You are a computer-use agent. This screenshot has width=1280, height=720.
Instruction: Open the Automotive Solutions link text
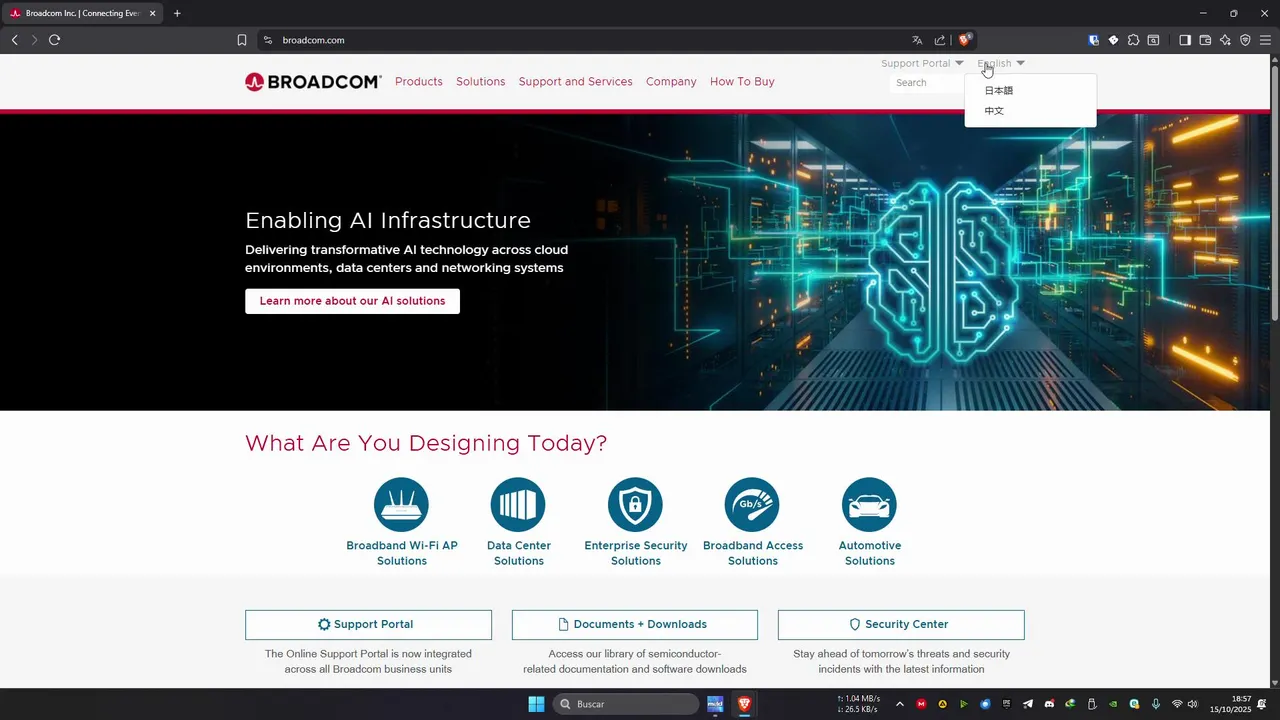click(870, 553)
